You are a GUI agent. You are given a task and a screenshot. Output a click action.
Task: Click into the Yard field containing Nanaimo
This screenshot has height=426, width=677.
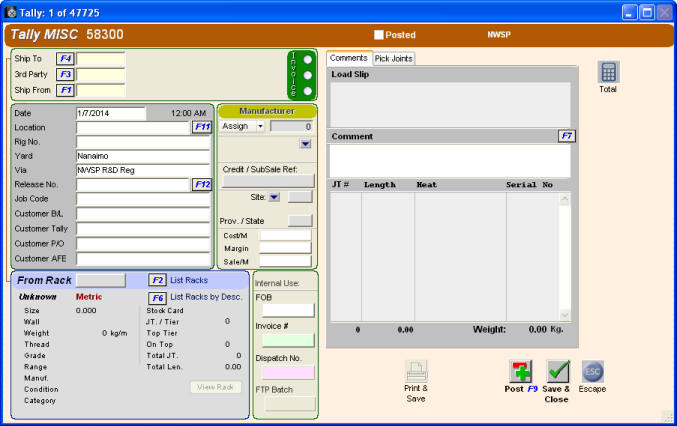click(142, 156)
